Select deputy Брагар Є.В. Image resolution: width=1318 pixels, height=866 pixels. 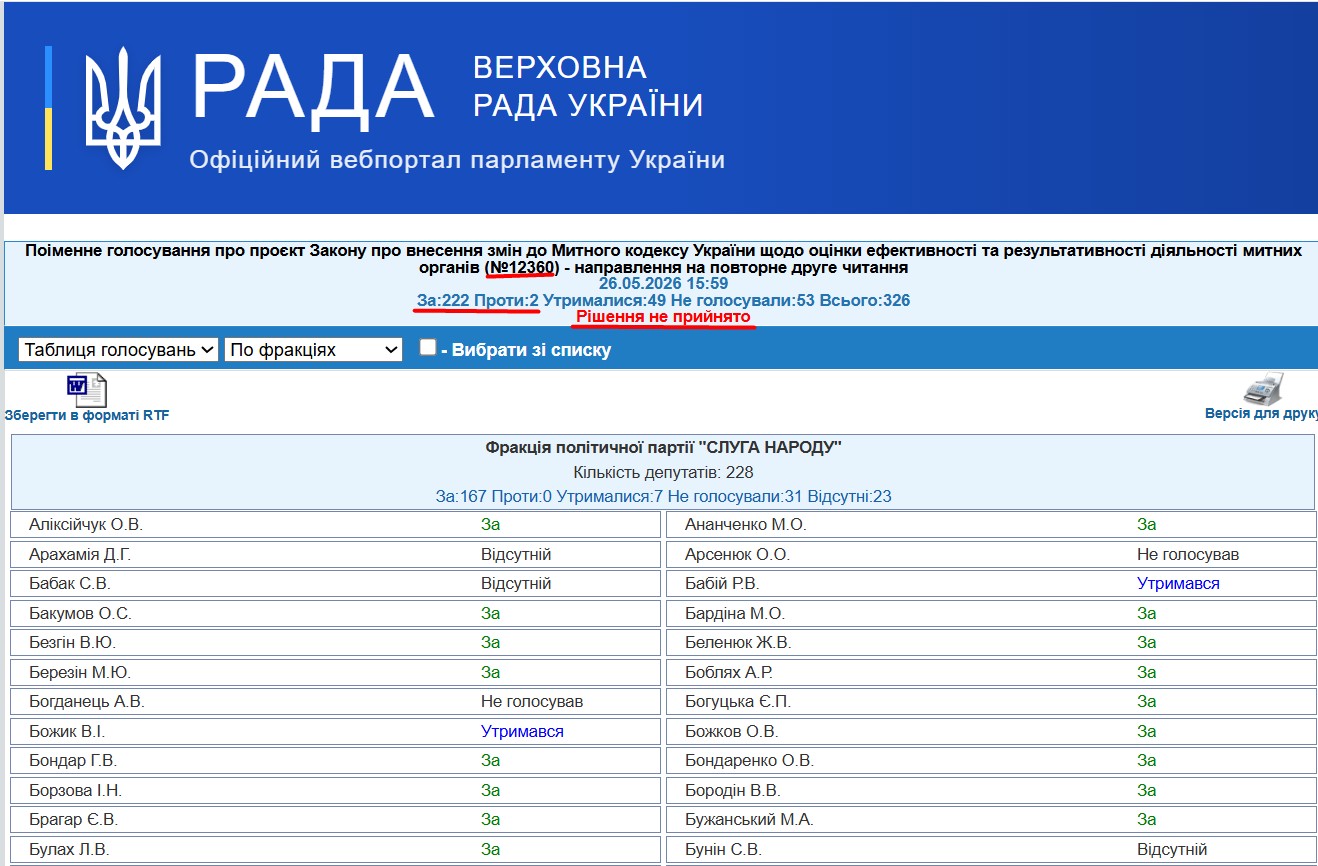click(73, 819)
